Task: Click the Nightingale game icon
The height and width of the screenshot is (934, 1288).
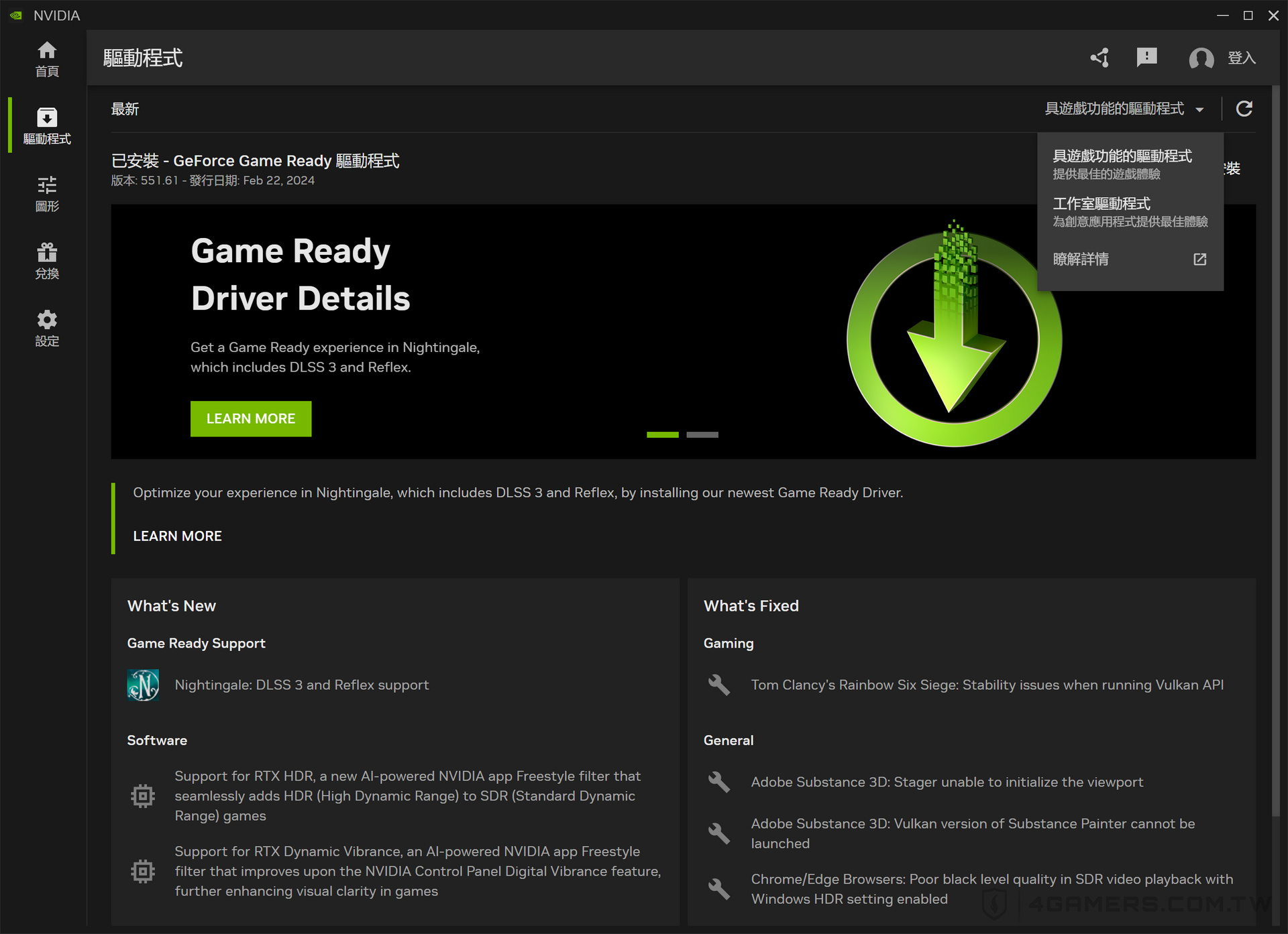Action: [143, 685]
